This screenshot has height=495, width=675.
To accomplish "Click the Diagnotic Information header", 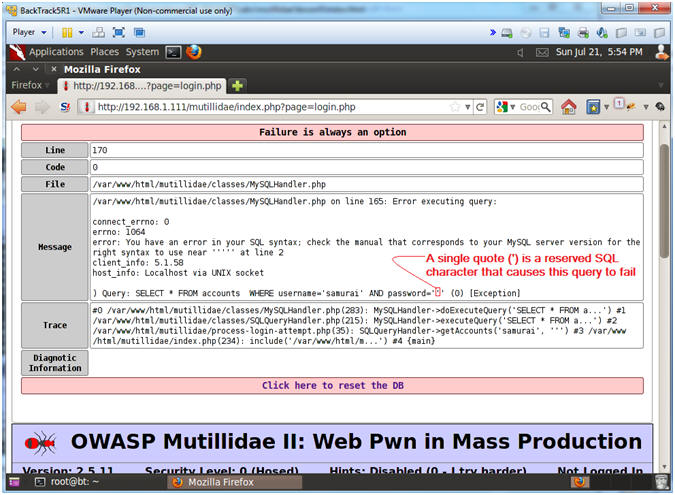I will point(55,363).
